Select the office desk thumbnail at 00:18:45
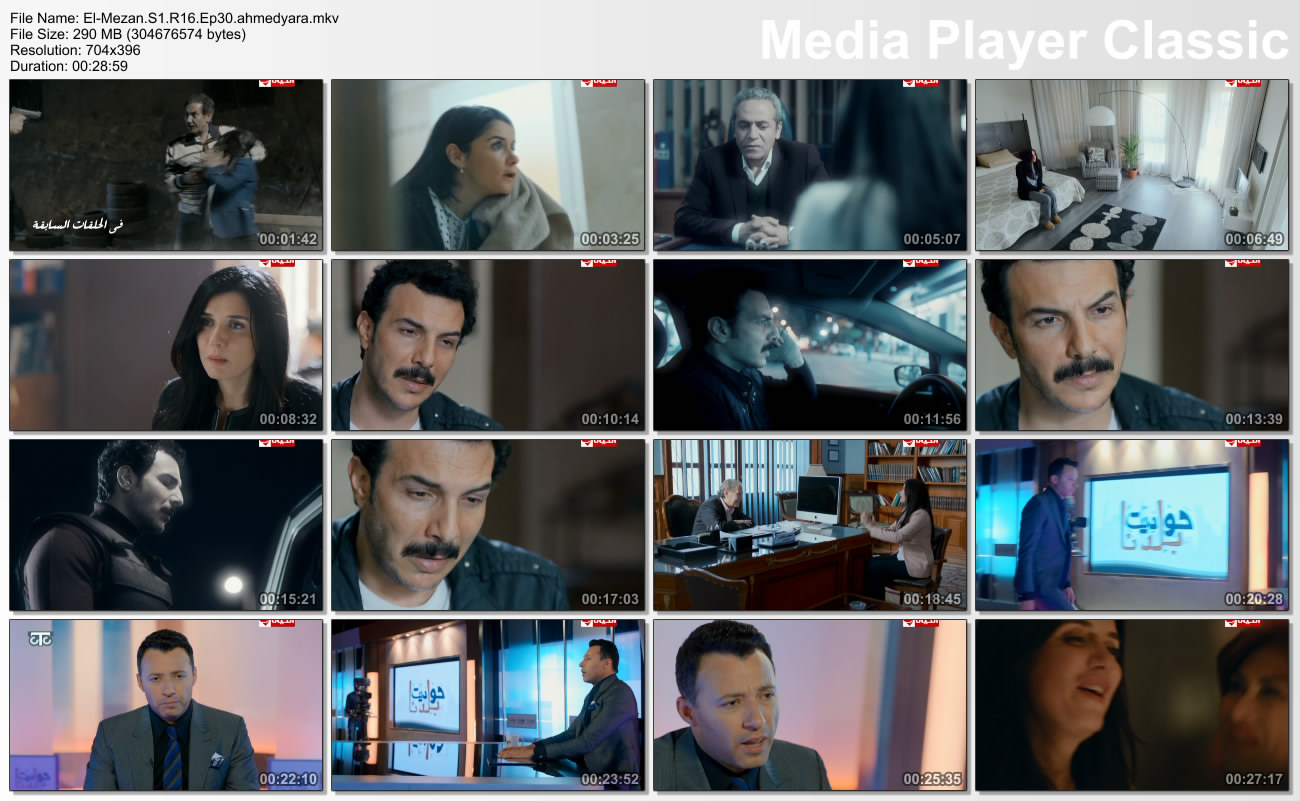The width and height of the screenshot is (1300, 801). pyautogui.click(x=810, y=525)
